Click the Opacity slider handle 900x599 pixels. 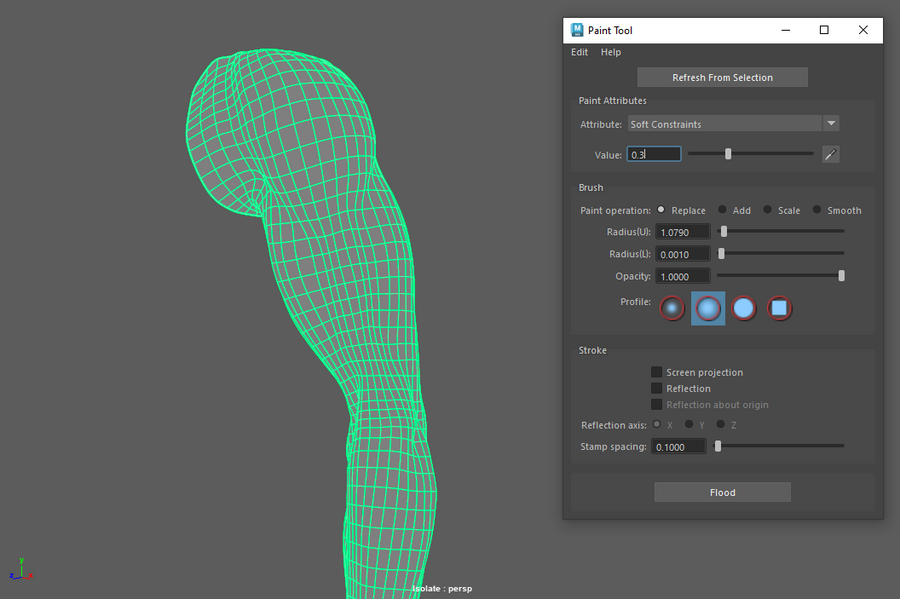(841, 276)
